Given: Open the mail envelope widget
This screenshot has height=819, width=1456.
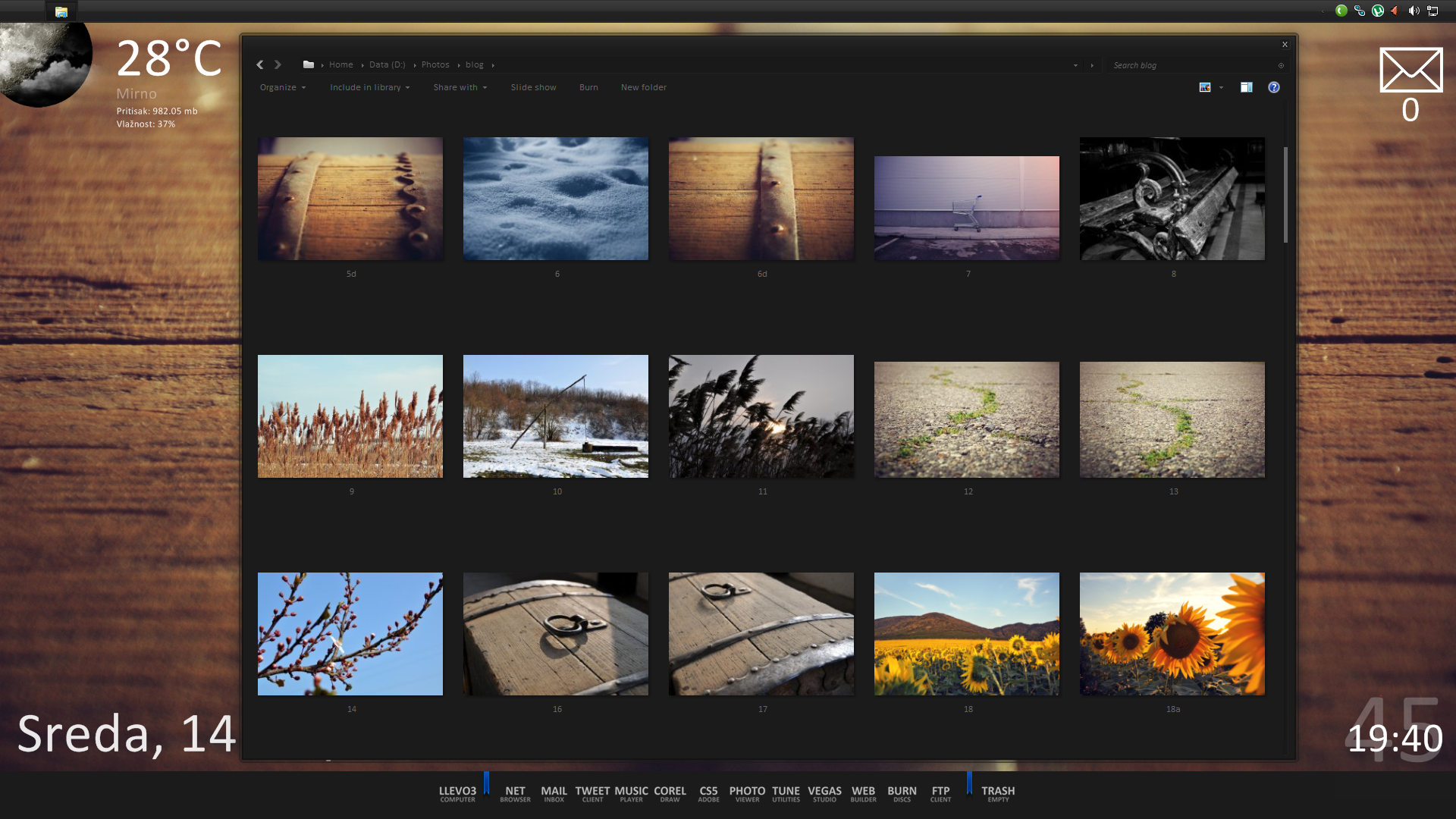Looking at the screenshot, I should [1410, 70].
